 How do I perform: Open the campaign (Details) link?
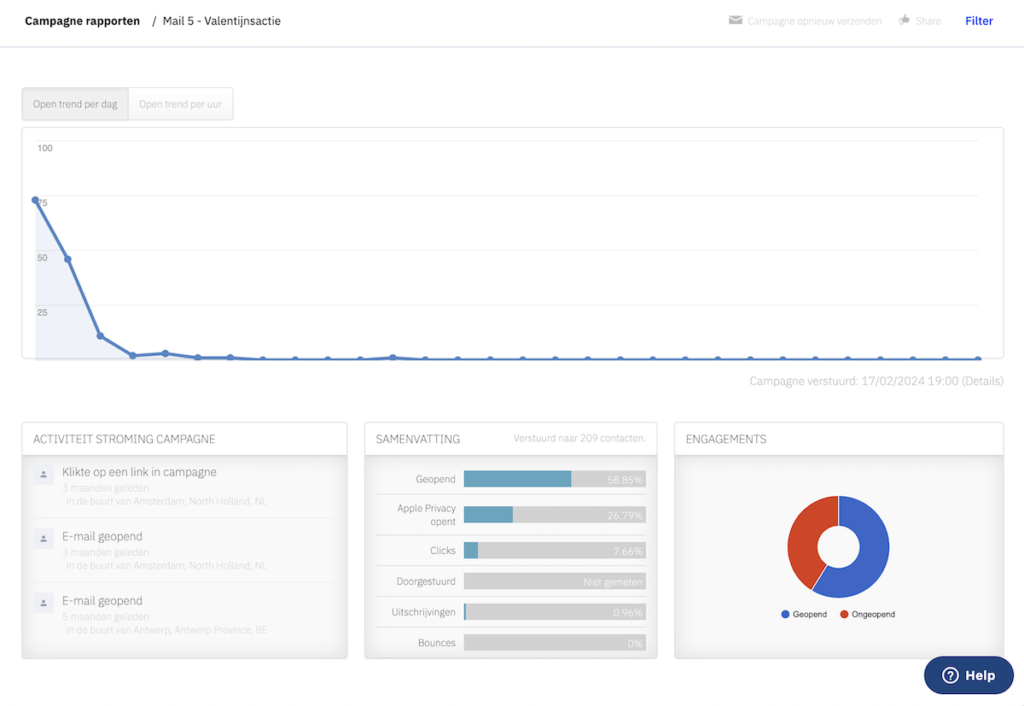[982, 381]
